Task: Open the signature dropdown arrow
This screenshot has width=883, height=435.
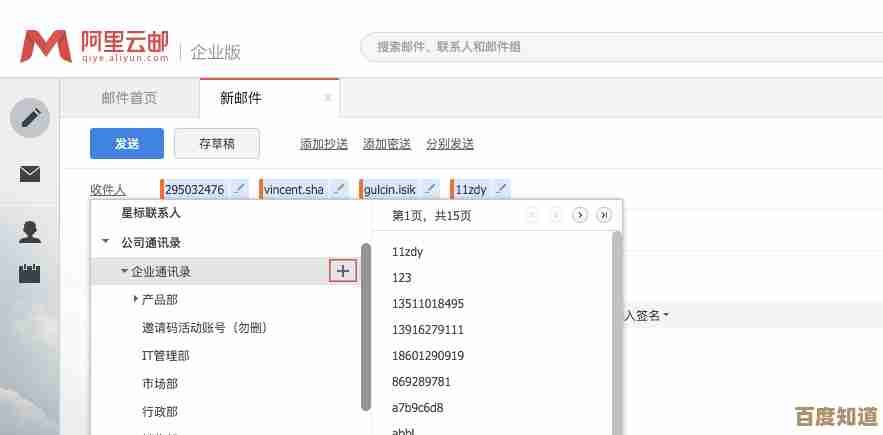Action: pyautogui.click(x=666, y=316)
